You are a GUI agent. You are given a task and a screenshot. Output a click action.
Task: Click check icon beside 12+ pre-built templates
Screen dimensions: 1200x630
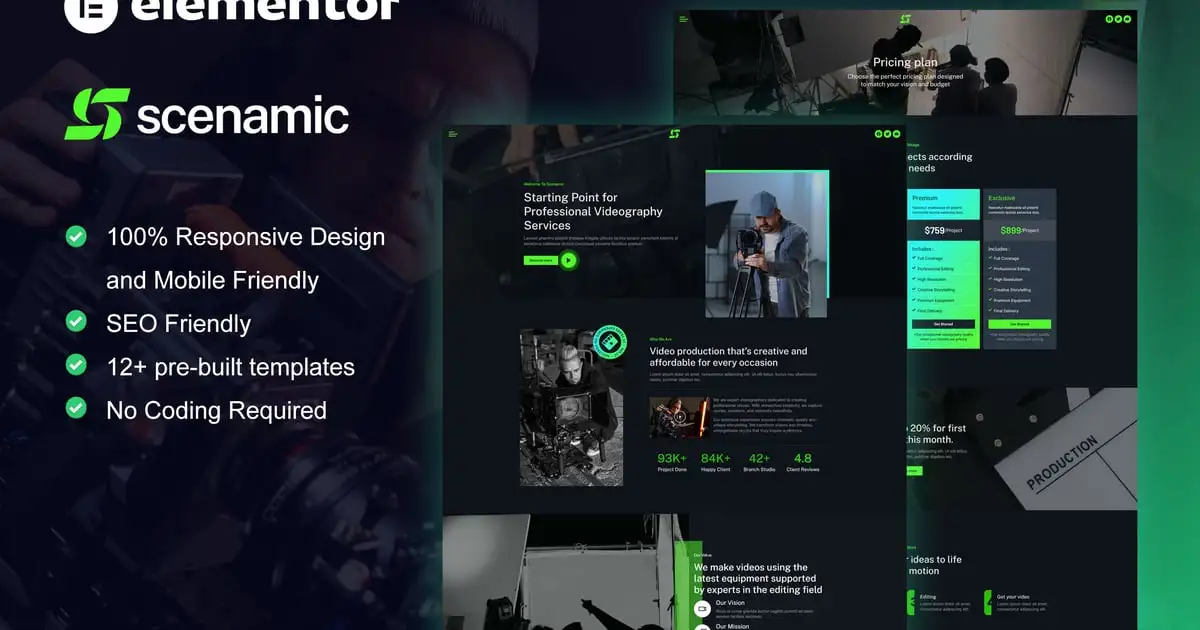pos(75,365)
